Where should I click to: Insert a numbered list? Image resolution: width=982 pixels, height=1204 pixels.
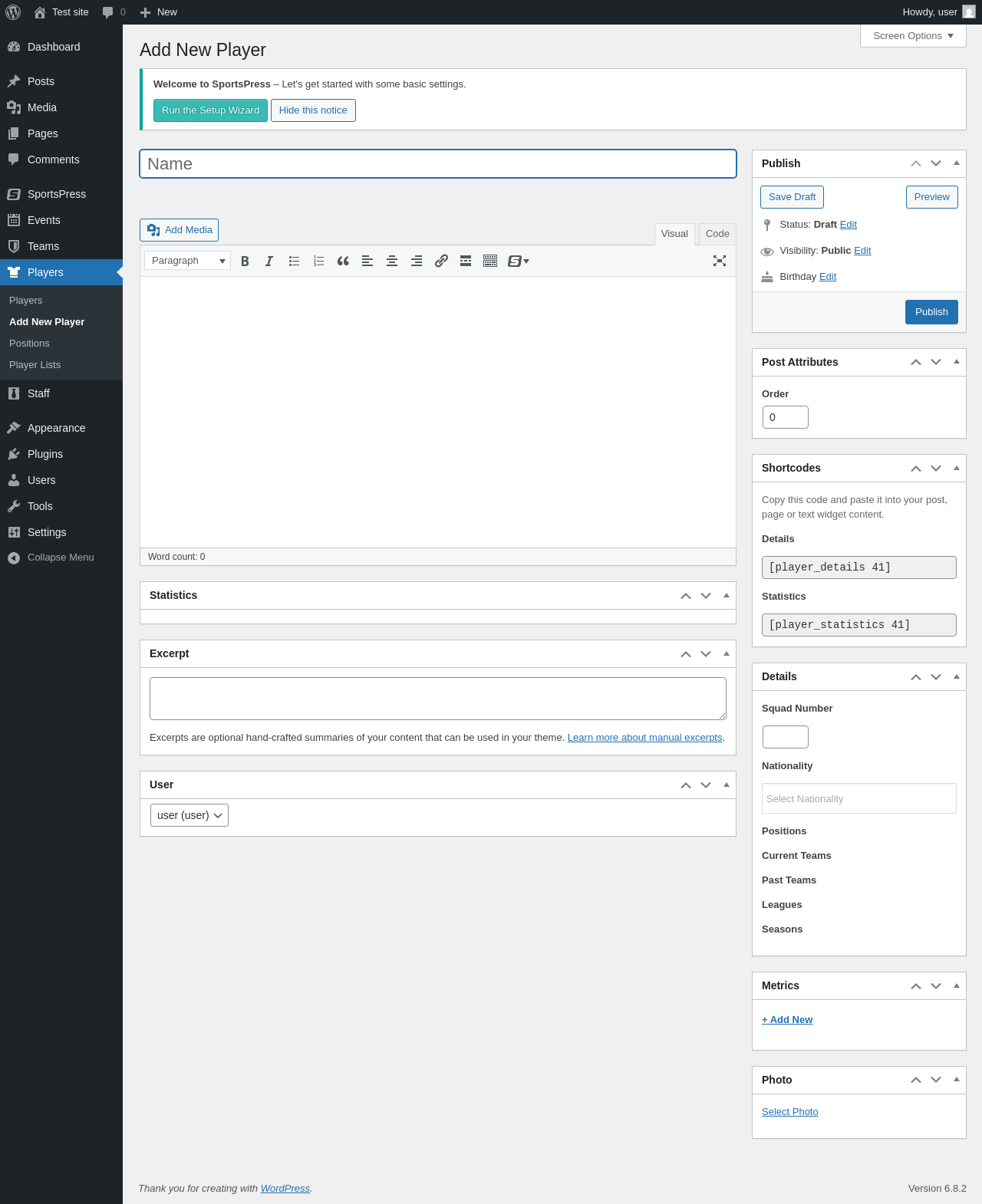(318, 262)
